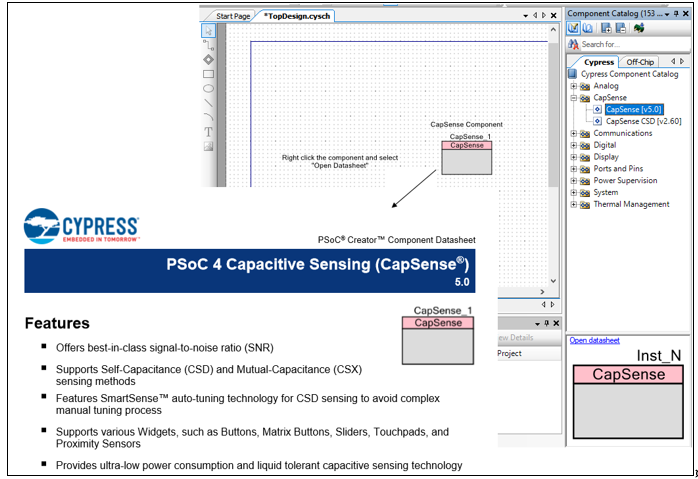The height and width of the screenshot is (479, 698).
Task: Click the green chip update components icon
Action: coord(639,28)
